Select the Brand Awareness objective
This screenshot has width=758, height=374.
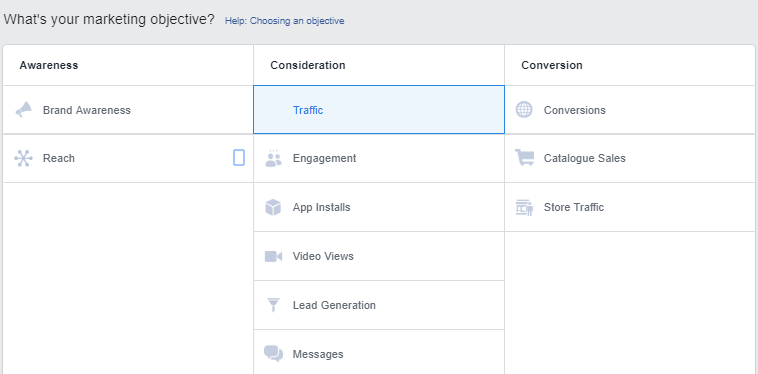pos(128,110)
